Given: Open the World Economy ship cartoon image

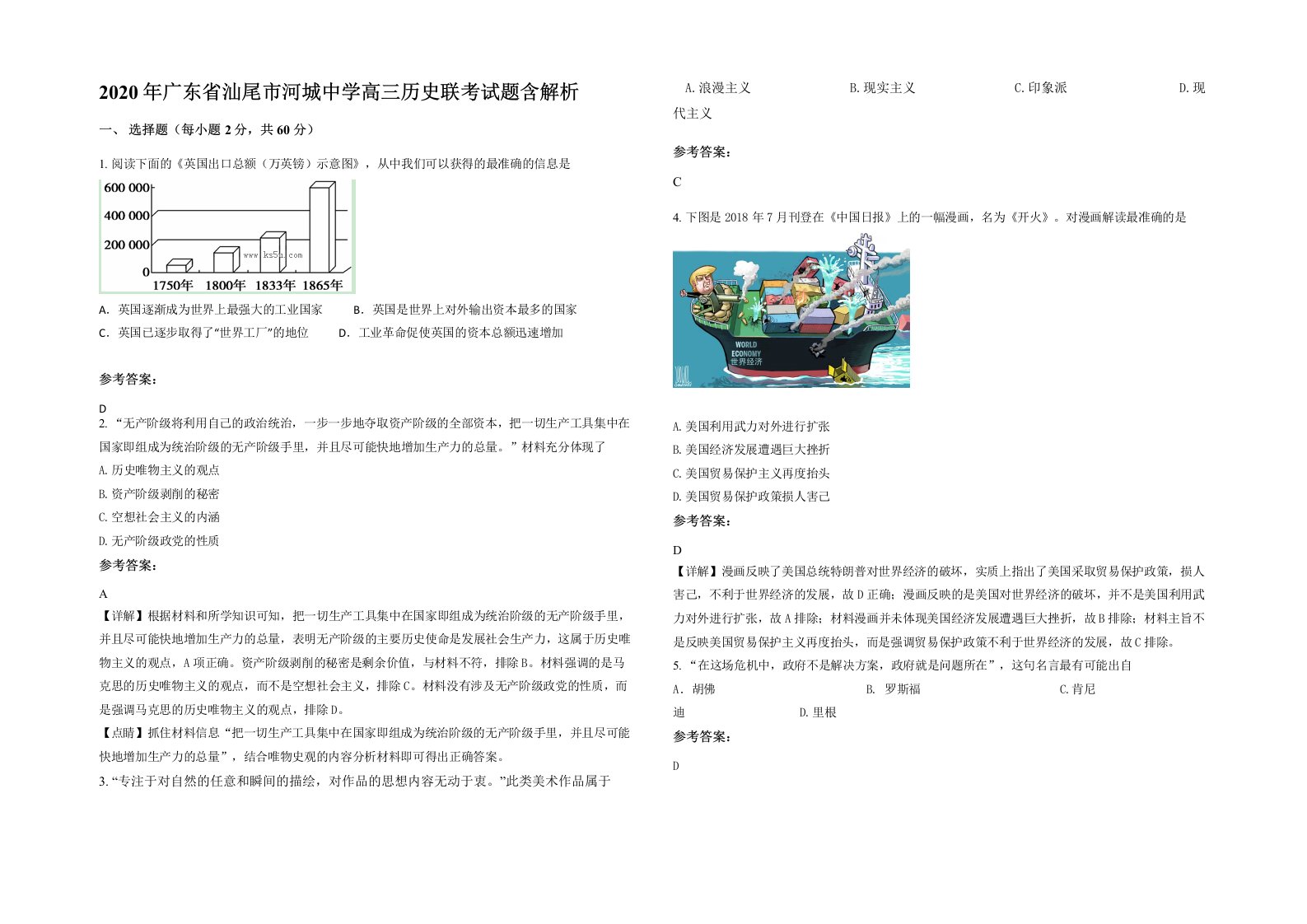Looking at the screenshot, I should click(791, 310).
